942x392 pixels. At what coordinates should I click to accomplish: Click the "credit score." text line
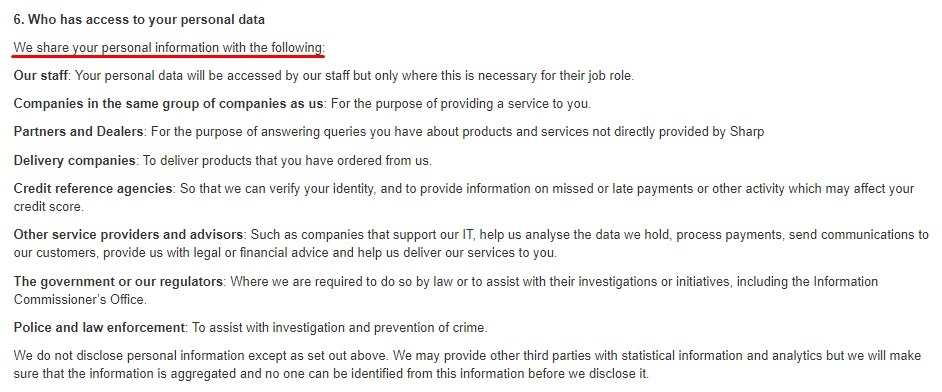click(49, 207)
